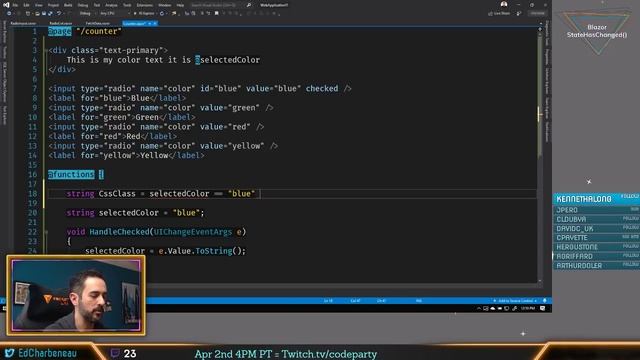Open the Edit menu
The height and width of the screenshot is (360, 640).
[x=27, y=5]
